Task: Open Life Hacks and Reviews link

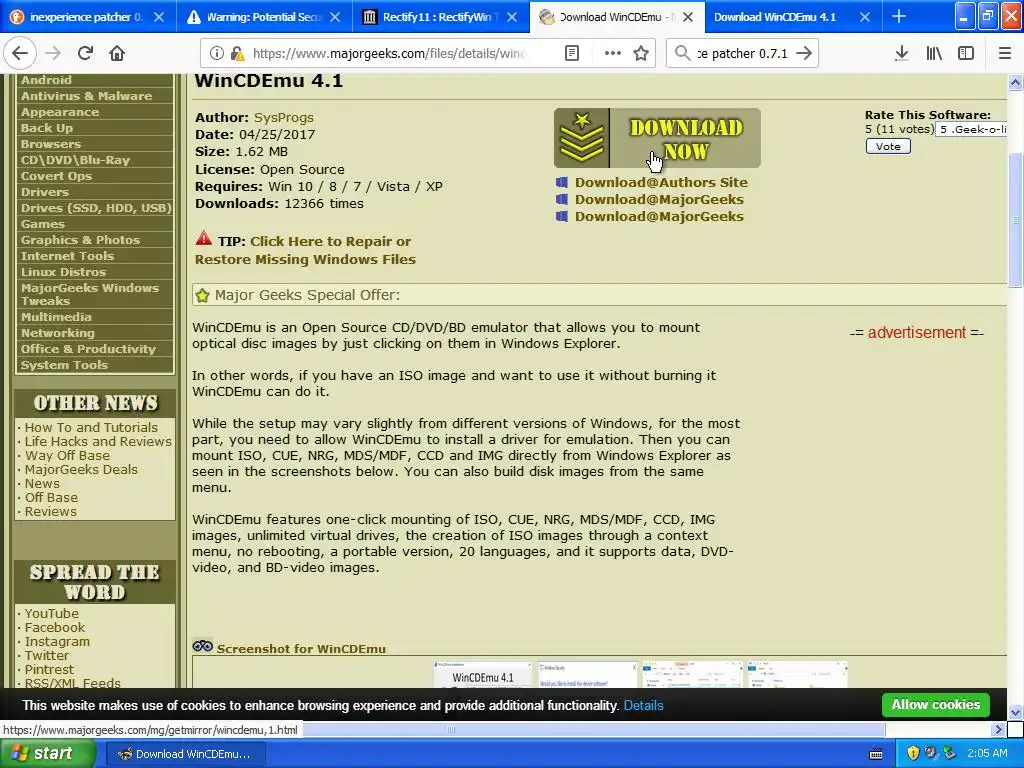Action: [98, 441]
